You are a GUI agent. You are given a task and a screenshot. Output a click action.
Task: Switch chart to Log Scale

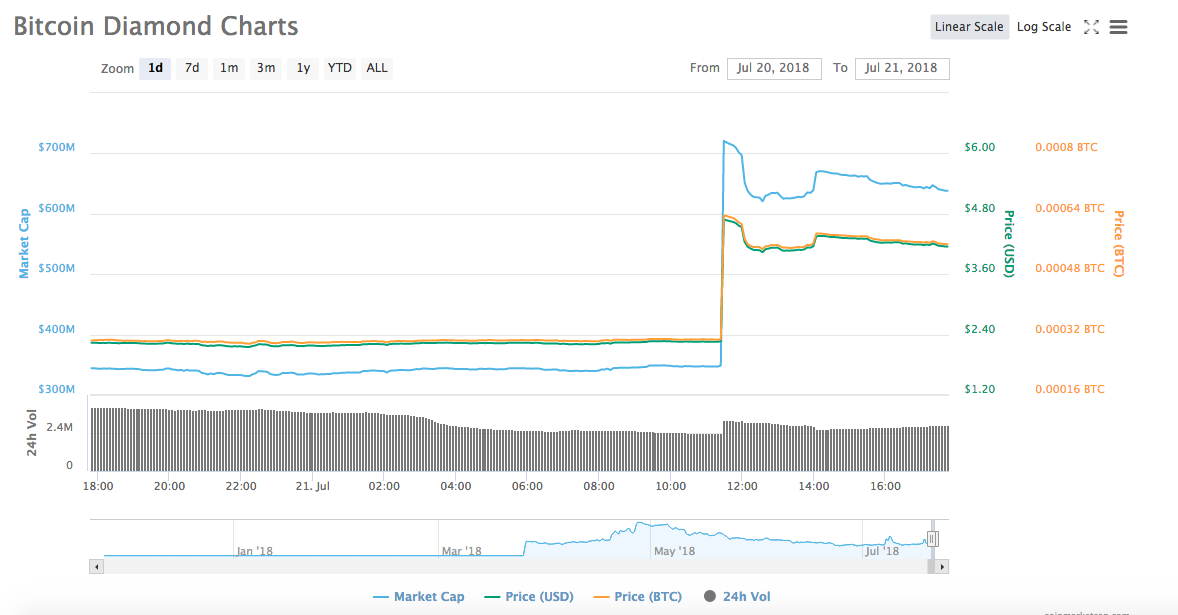pos(1044,27)
